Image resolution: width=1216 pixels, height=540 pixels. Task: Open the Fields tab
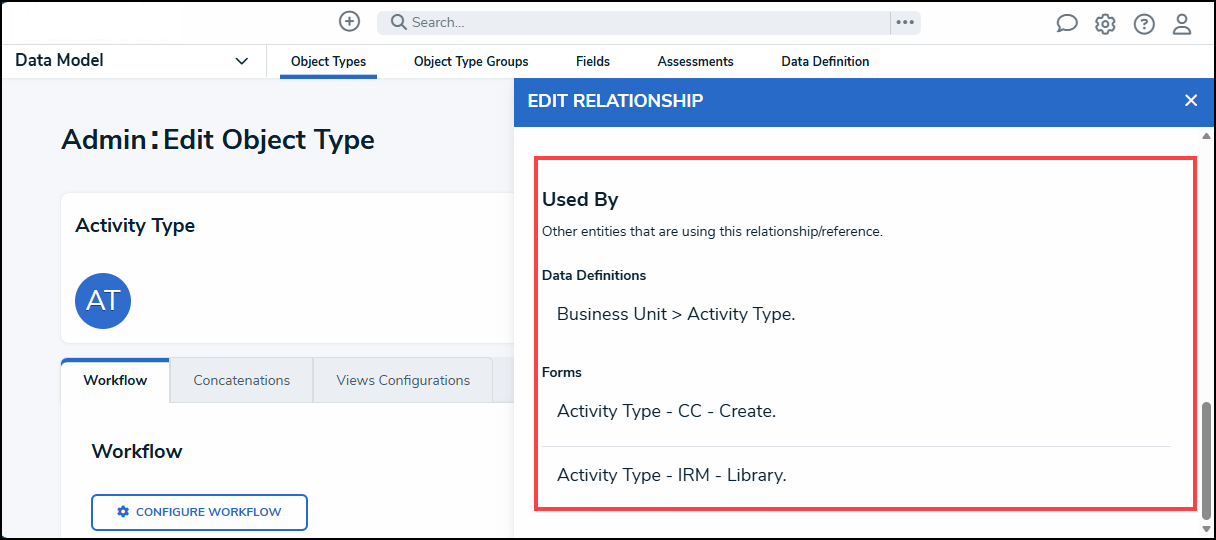593,62
